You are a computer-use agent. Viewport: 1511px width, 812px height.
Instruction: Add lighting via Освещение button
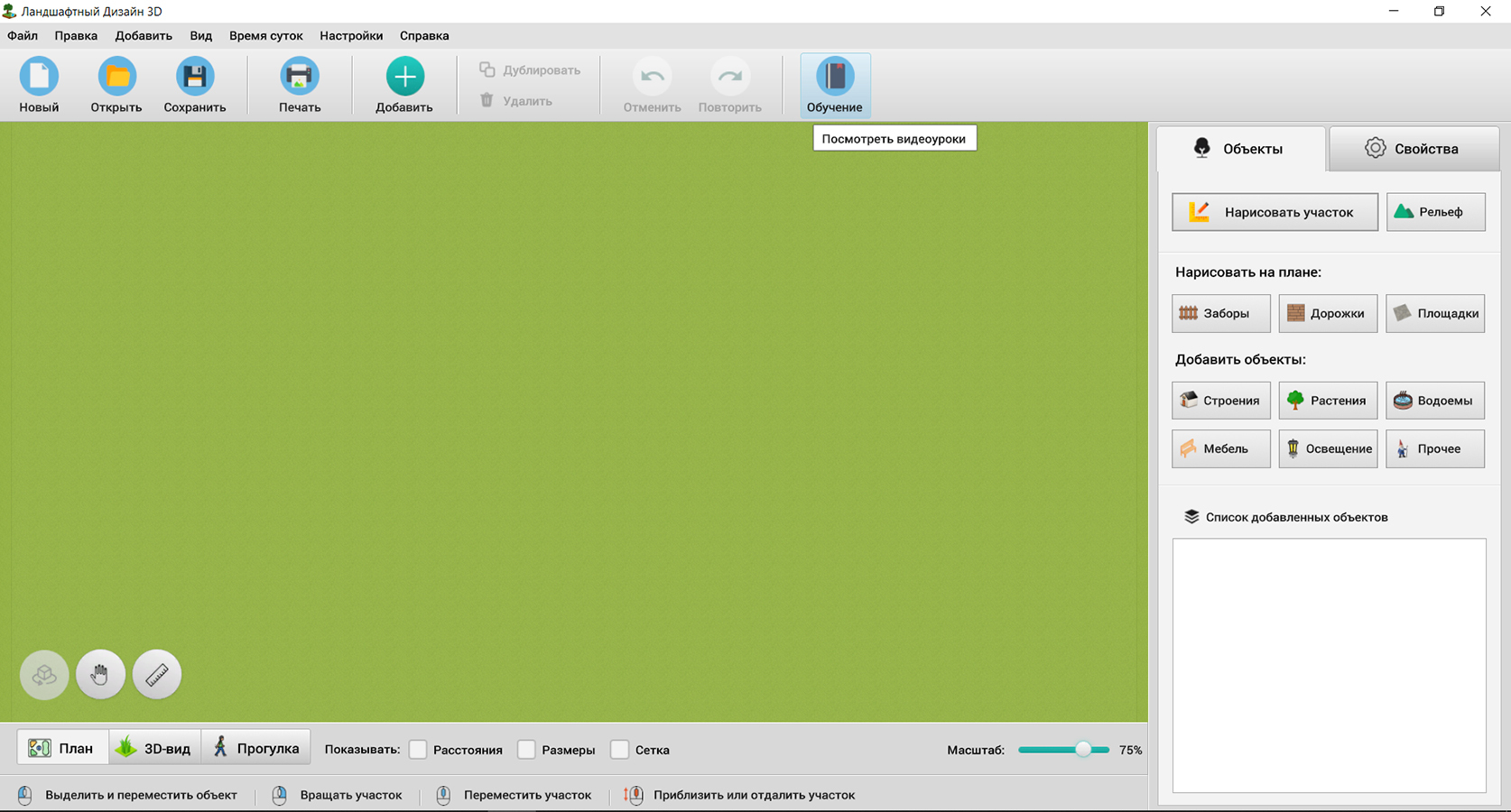pos(1328,448)
